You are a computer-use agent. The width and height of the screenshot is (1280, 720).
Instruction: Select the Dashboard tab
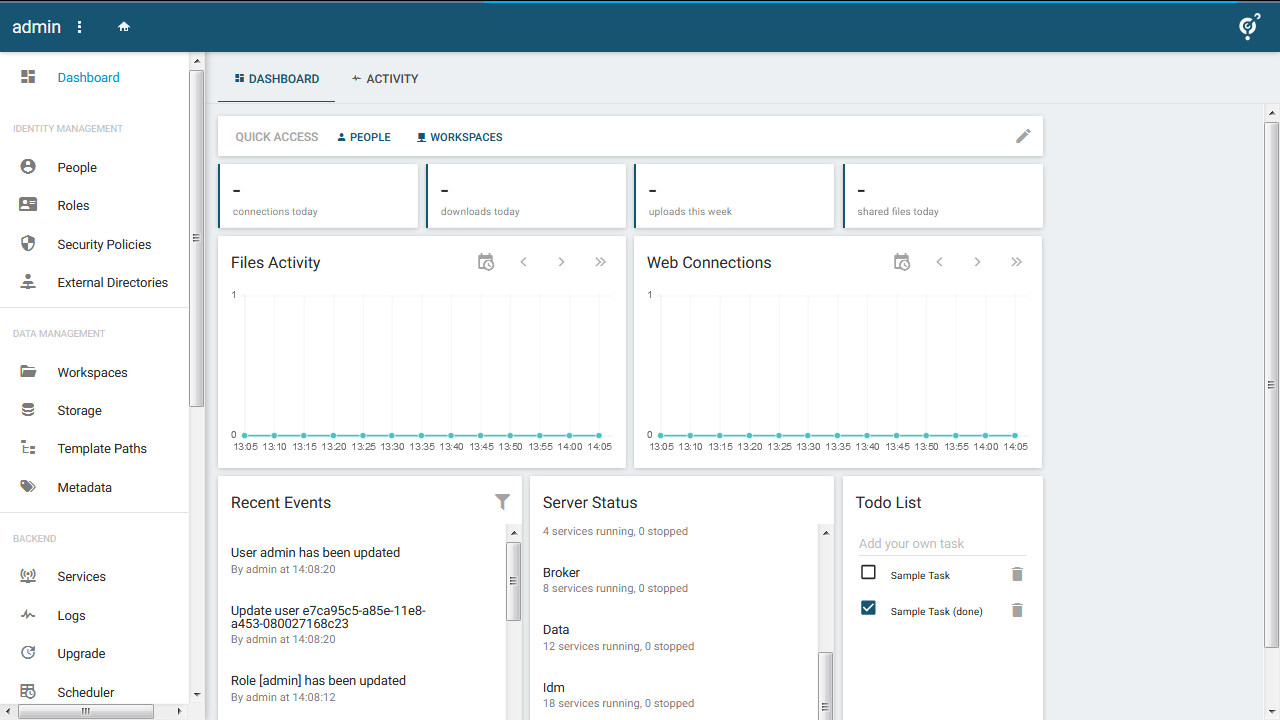pos(277,79)
